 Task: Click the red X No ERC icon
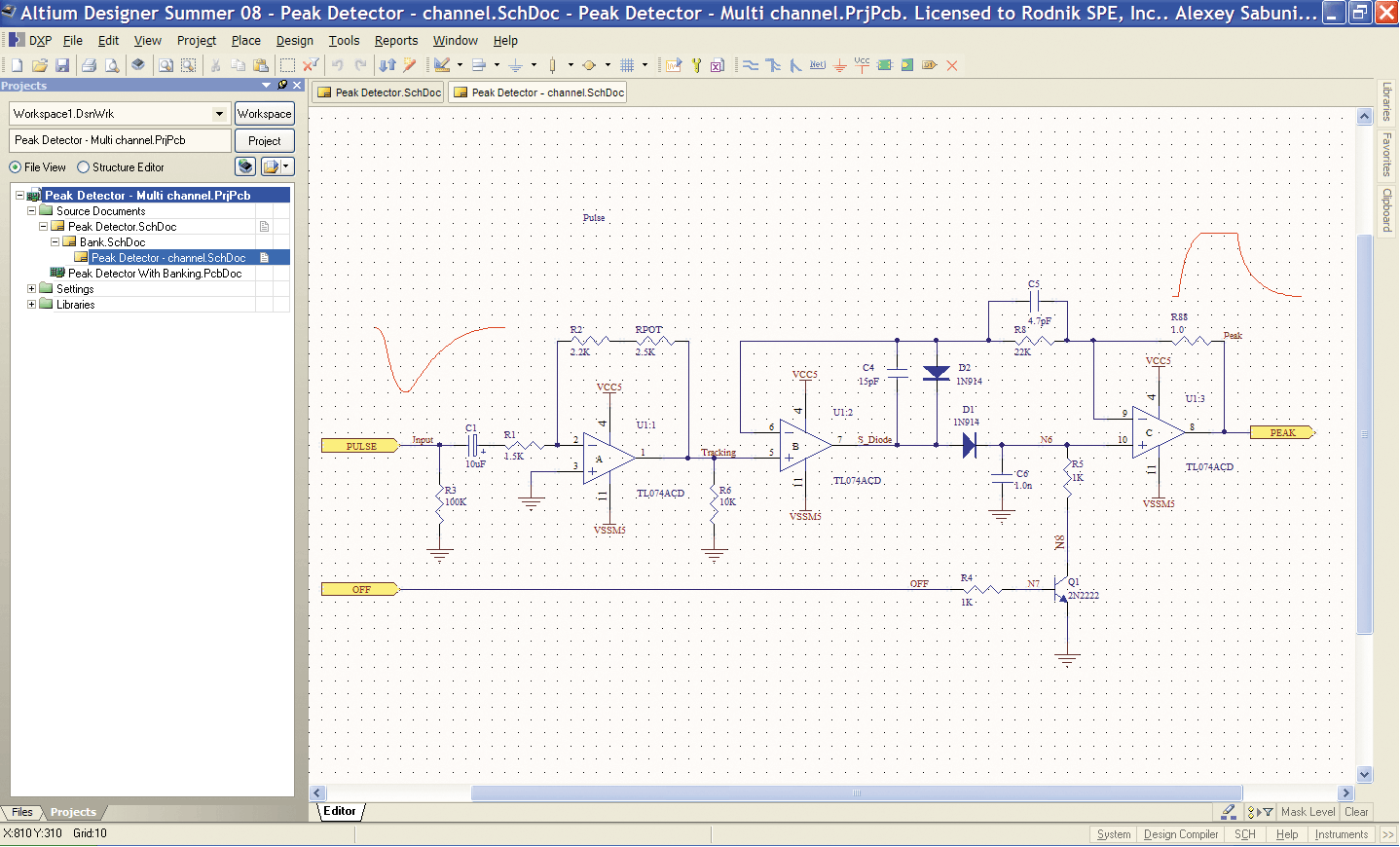(952, 65)
